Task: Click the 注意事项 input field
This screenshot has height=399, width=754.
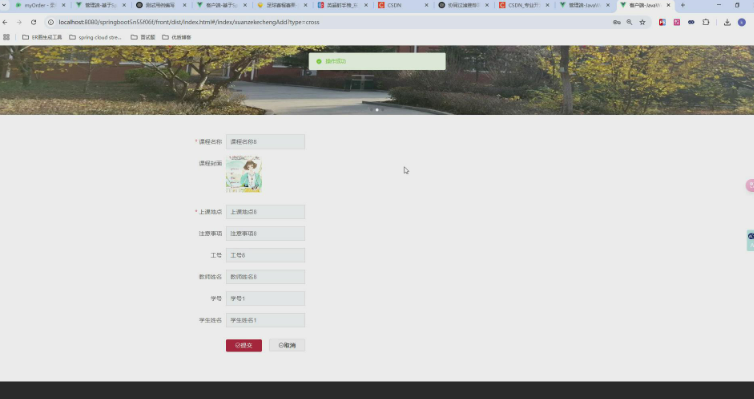Action: [265, 234]
